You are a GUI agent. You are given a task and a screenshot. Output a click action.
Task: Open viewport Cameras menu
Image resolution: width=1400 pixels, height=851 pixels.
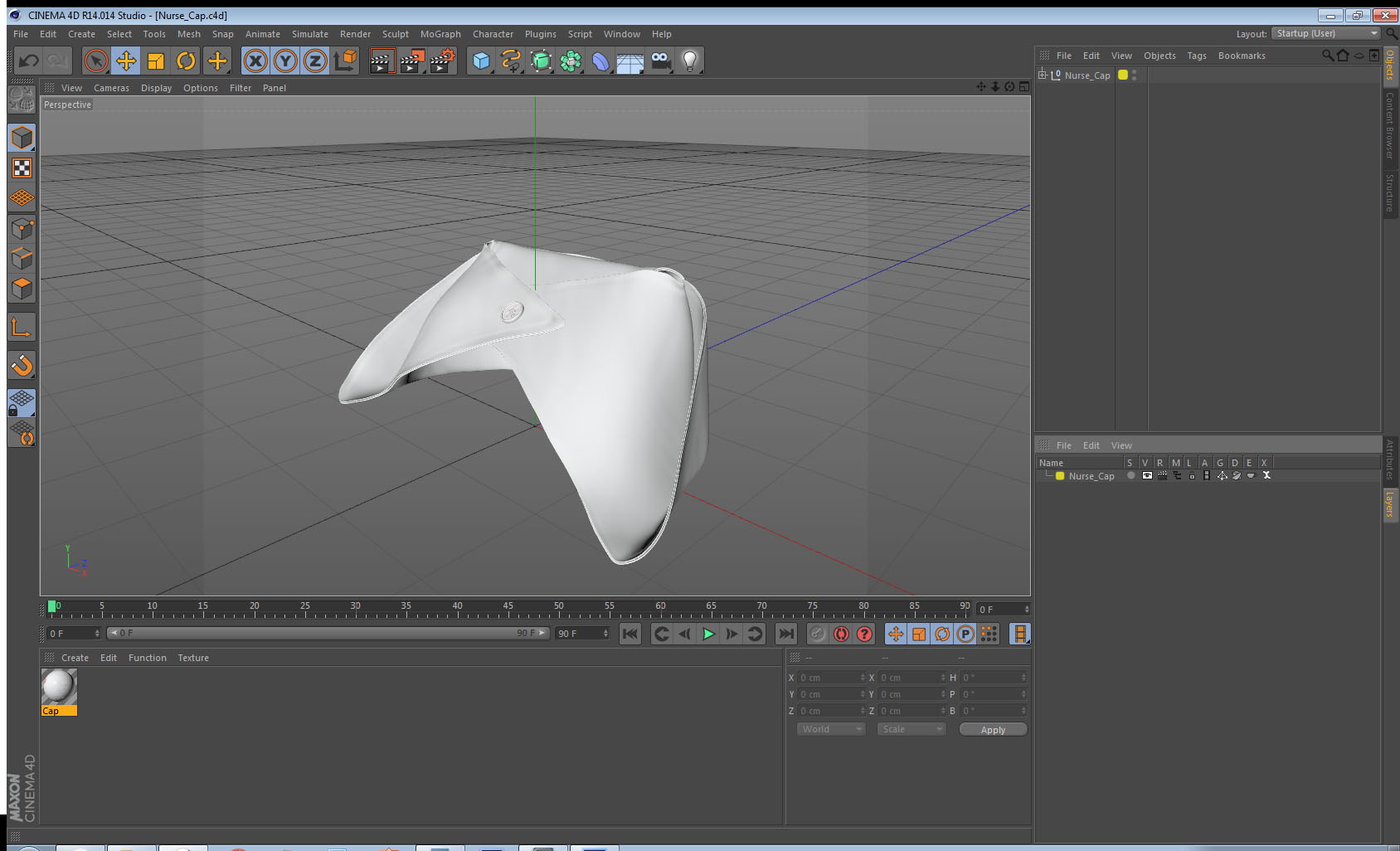click(111, 88)
